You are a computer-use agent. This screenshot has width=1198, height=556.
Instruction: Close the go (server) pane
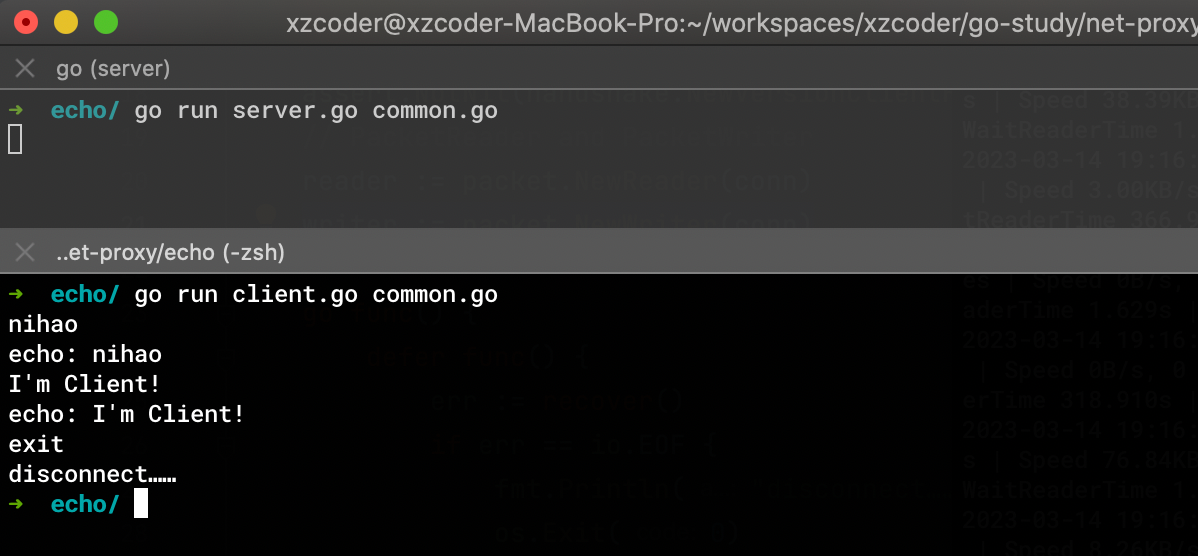point(25,69)
